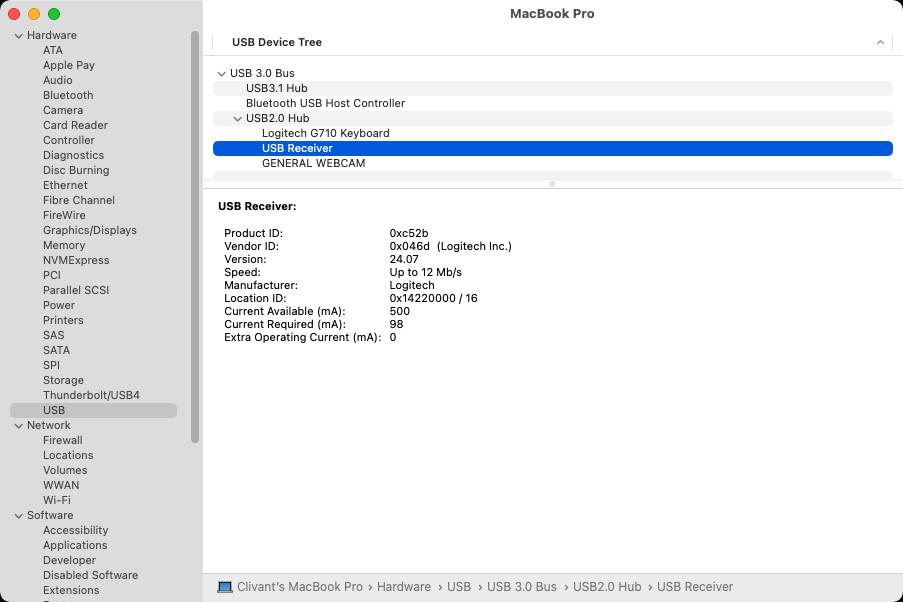Select Bluetooth USB Host Controller row
Viewport: 903px width, 602px height.
(553, 103)
